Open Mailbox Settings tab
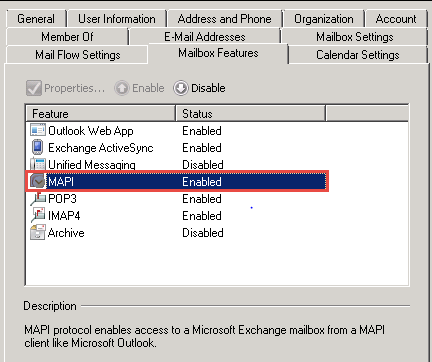The width and height of the screenshot is (432, 362). pyautogui.click(x=355, y=37)
